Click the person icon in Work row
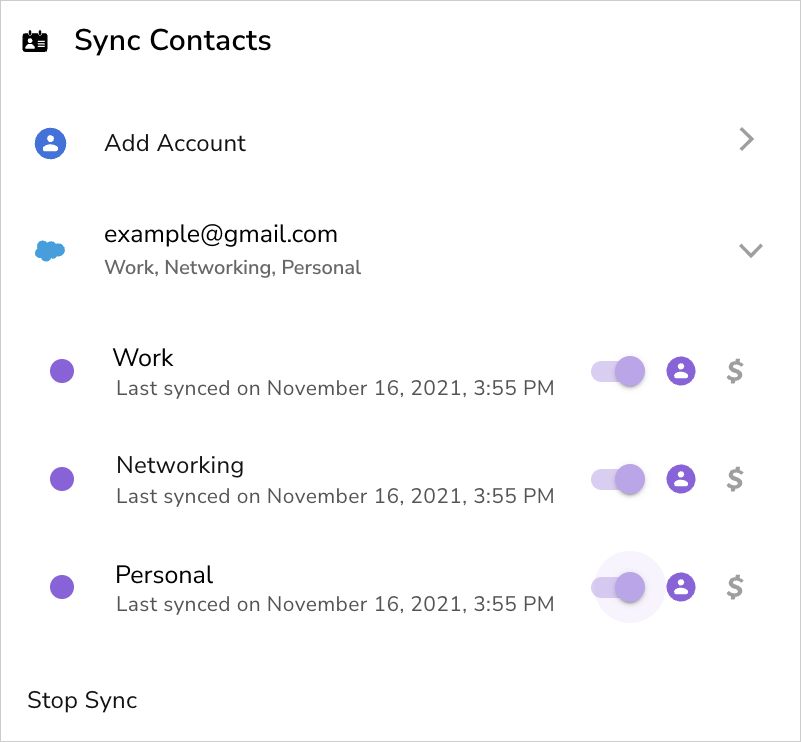 click(x=681, y=371)
